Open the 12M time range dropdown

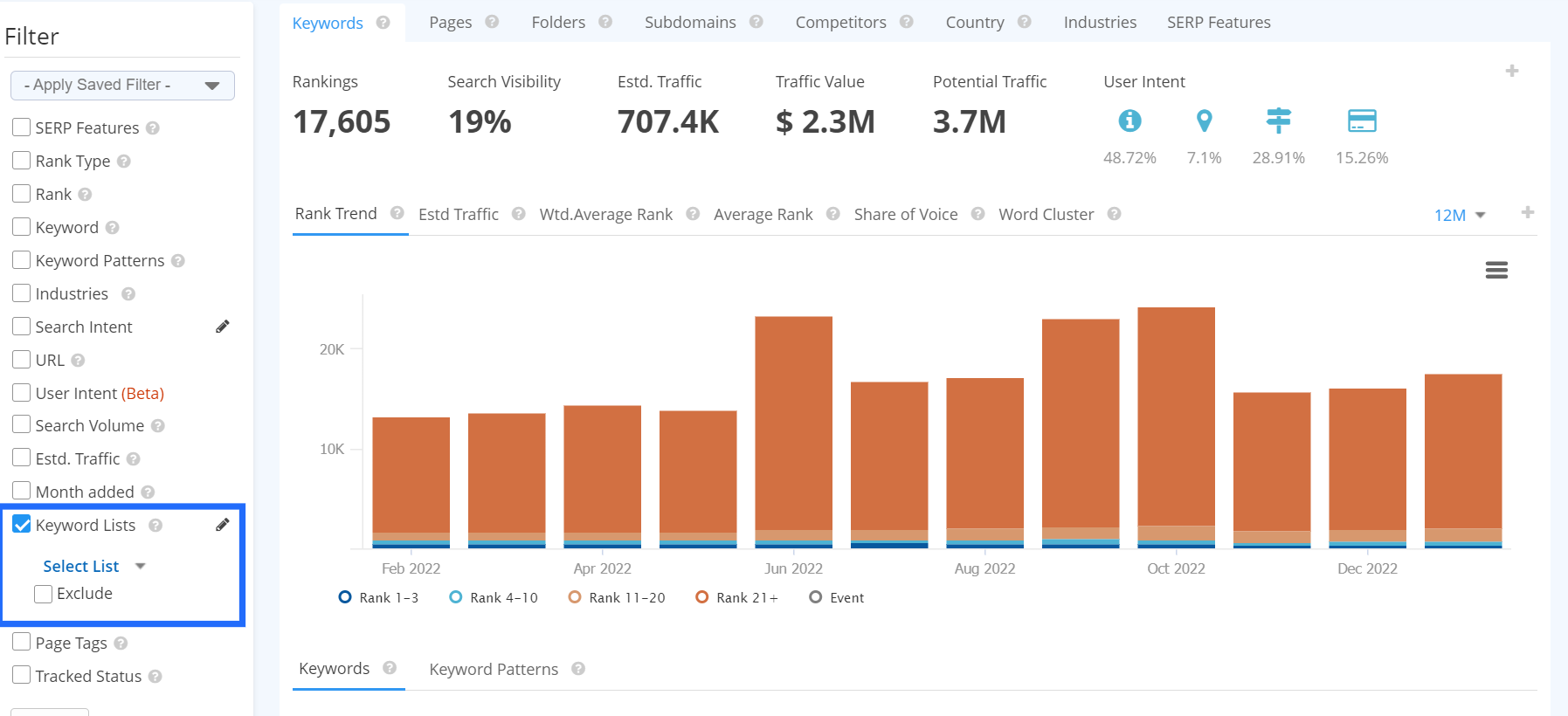1459,215
